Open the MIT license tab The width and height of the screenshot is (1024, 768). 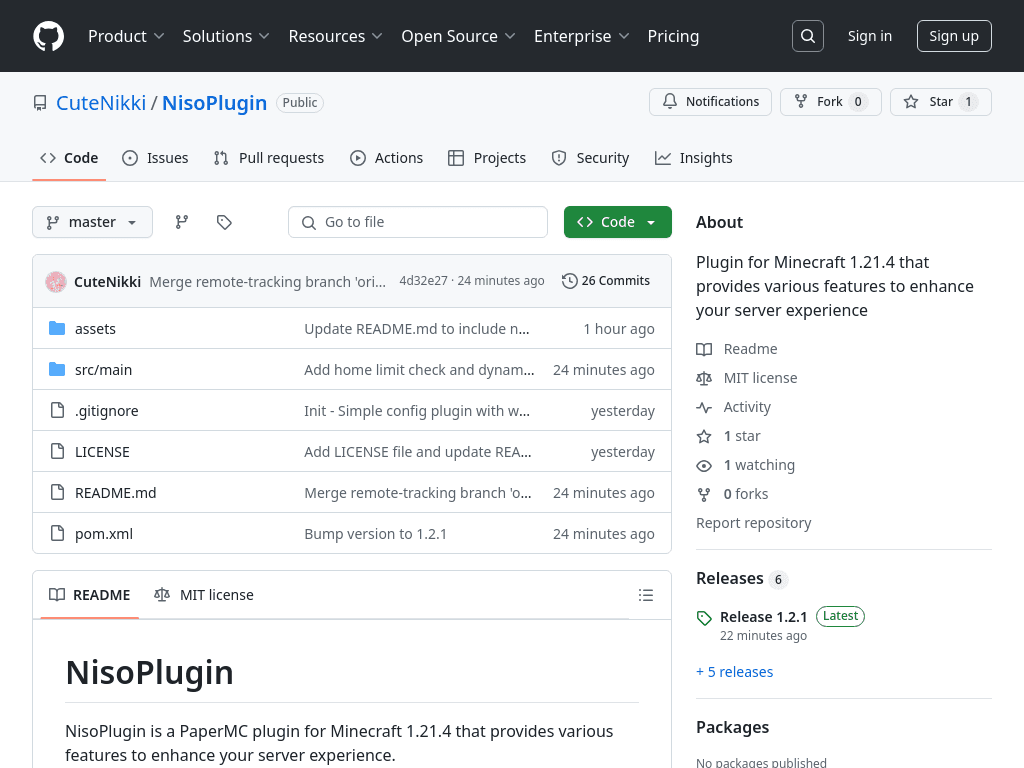pyautogui.click(x=204, y=595)
